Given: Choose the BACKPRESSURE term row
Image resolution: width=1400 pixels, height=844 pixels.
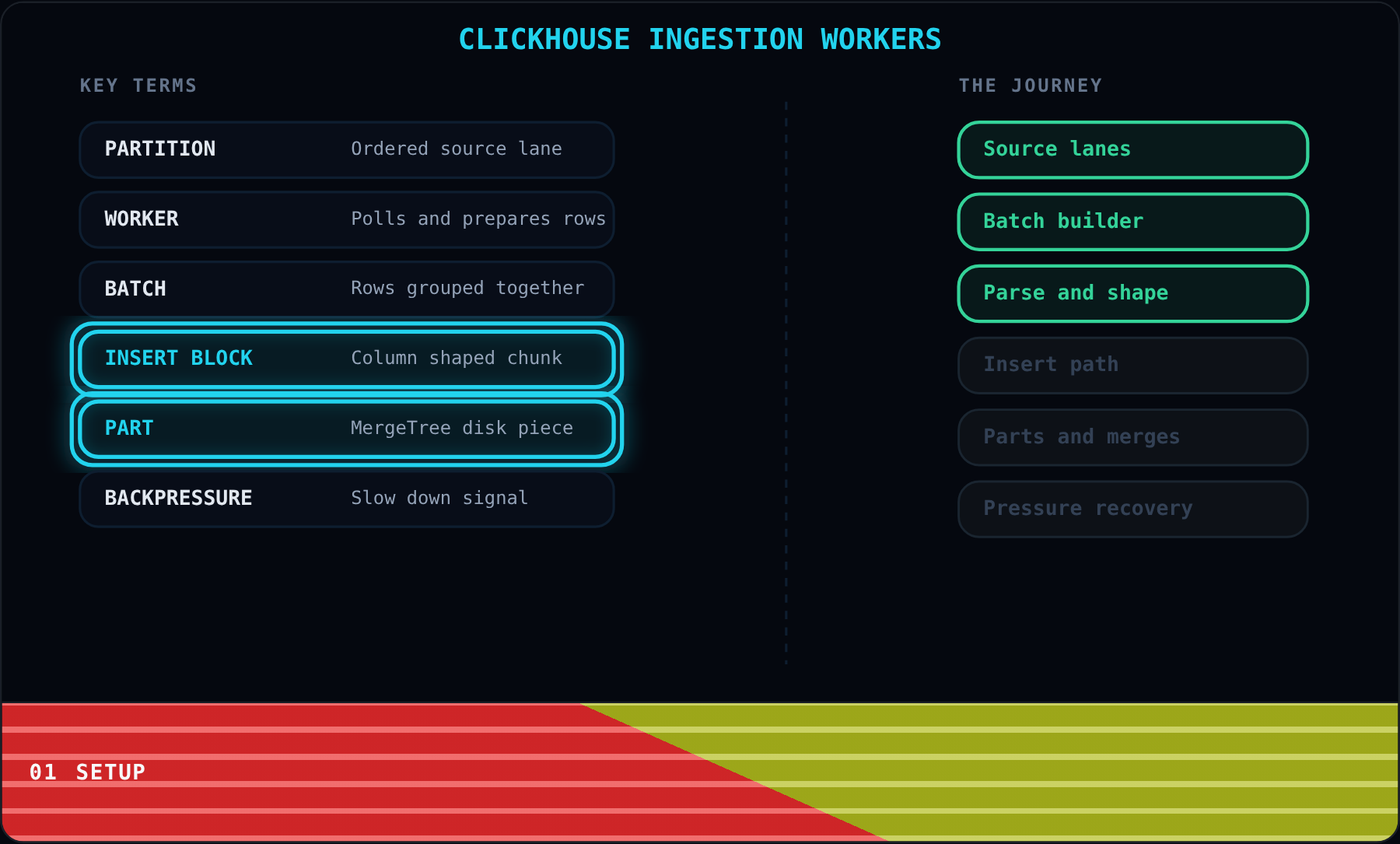Looking at the screenshot, I should point(347,499).
